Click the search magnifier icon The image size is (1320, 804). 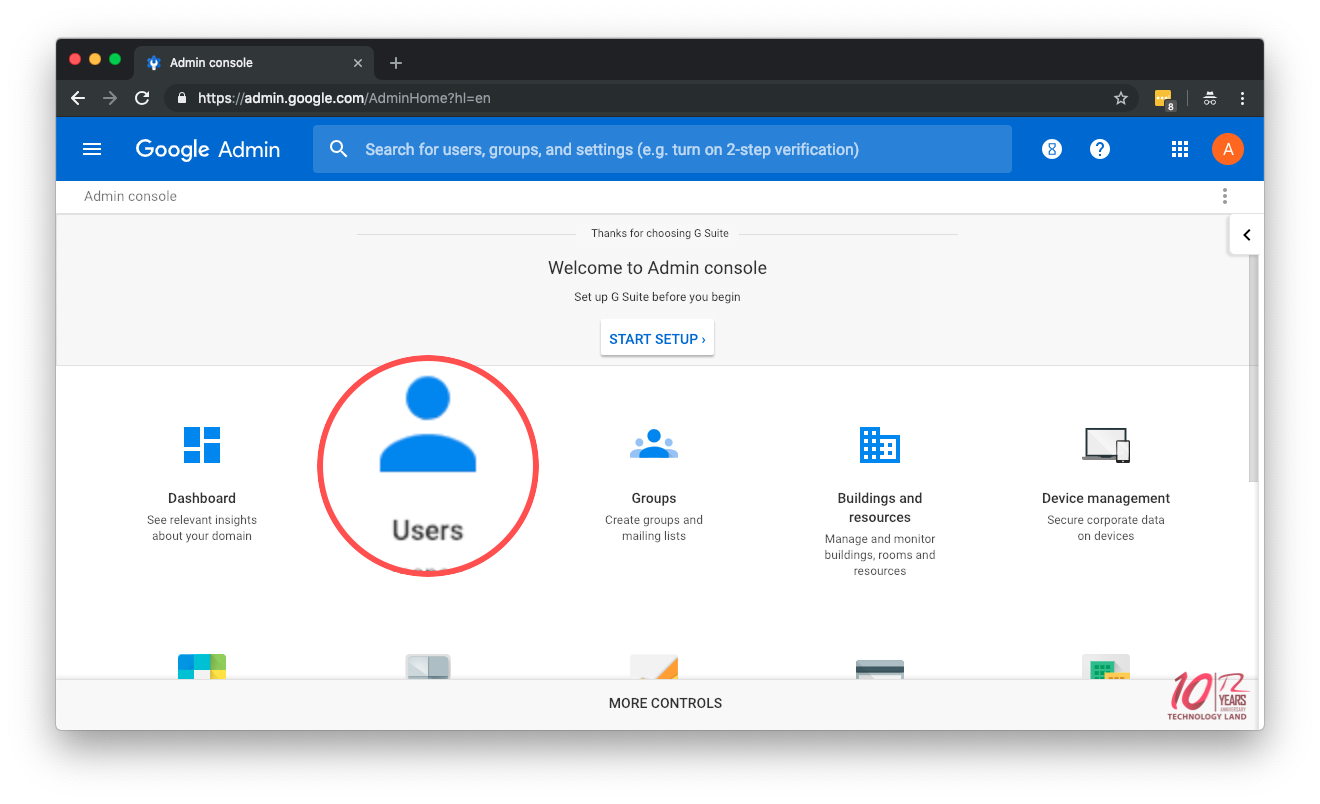339,149
